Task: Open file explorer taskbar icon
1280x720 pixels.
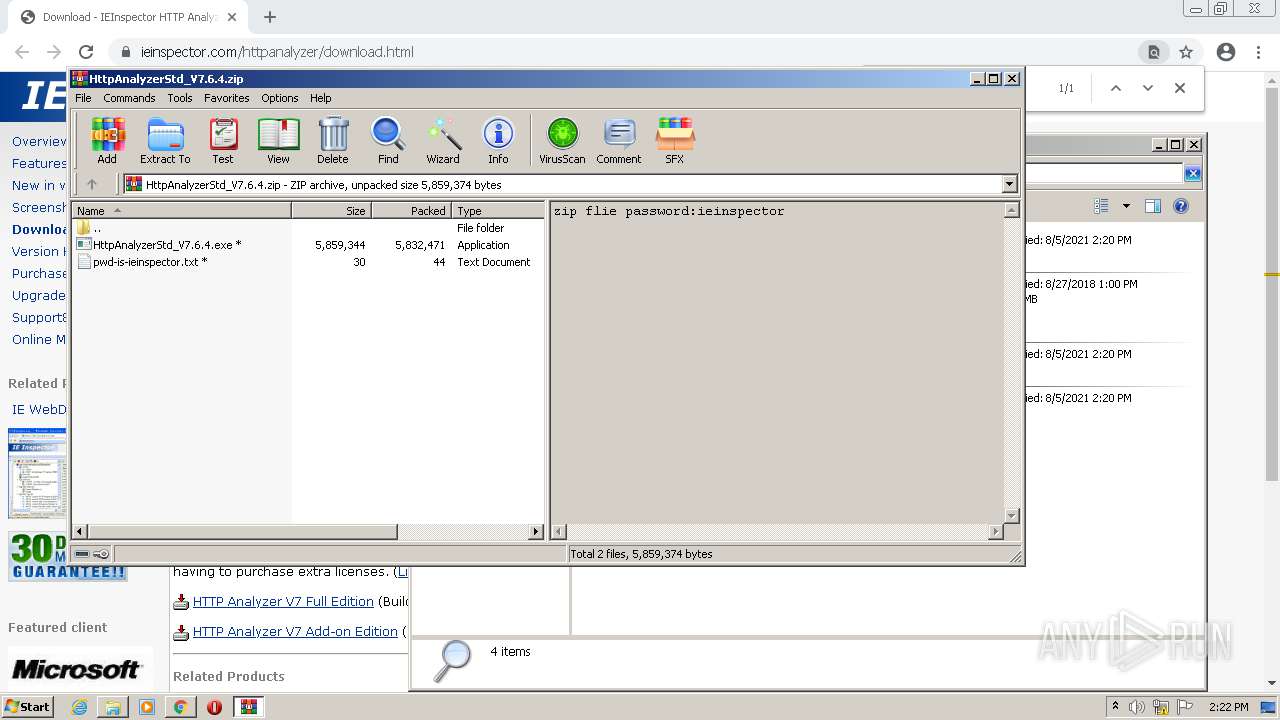Action: (x=113, y=707)
